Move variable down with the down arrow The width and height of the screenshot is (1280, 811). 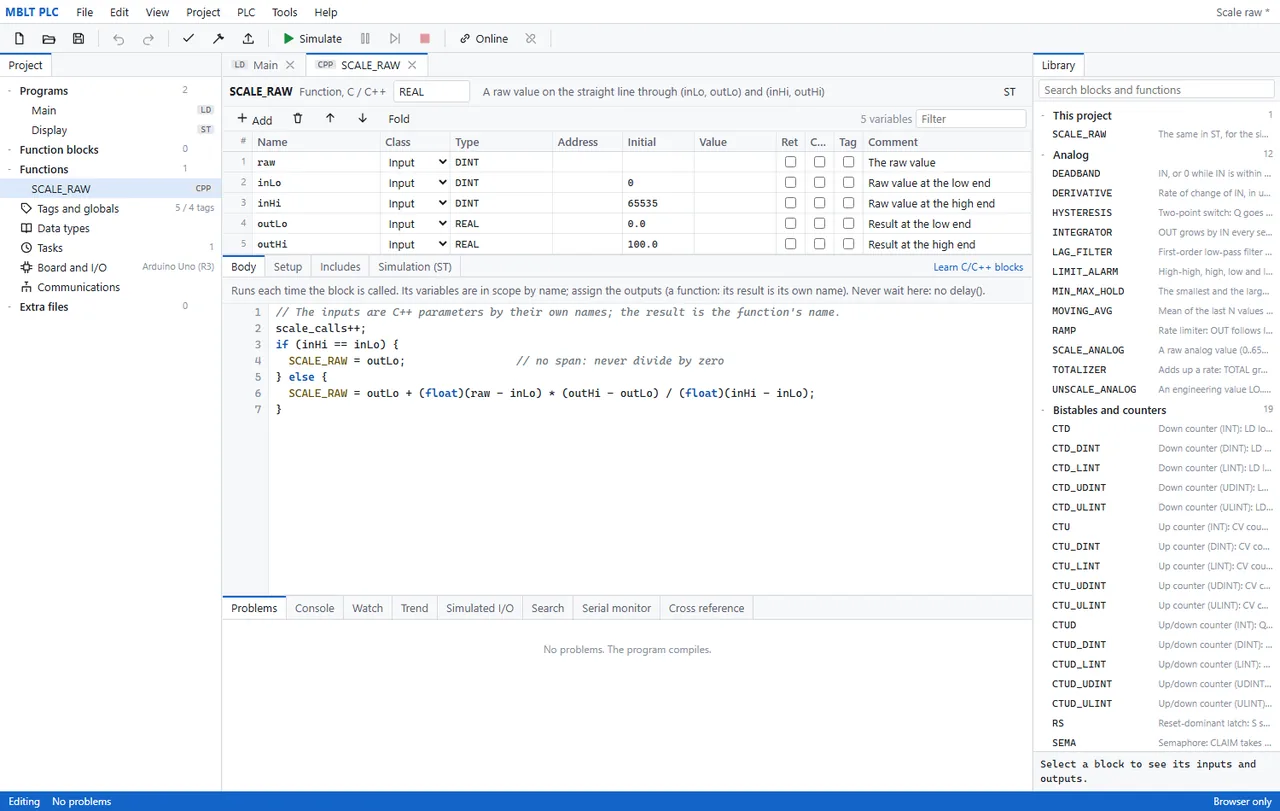click(362, 119)
